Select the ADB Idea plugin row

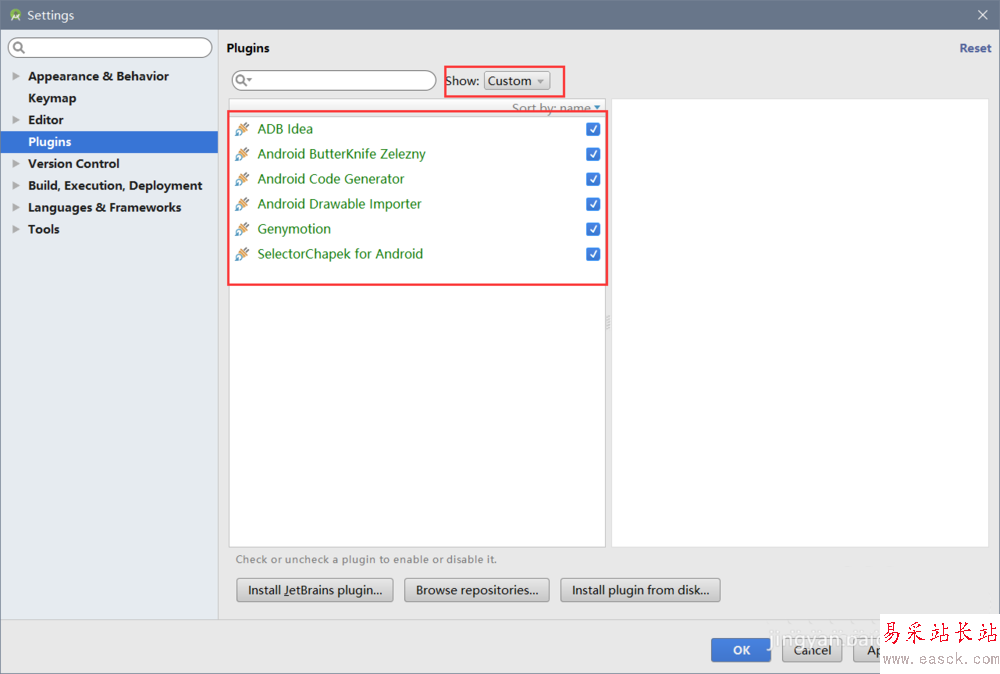coord(417,129)
